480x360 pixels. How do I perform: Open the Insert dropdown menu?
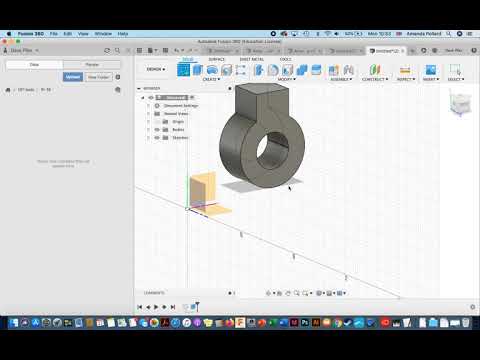431,79
